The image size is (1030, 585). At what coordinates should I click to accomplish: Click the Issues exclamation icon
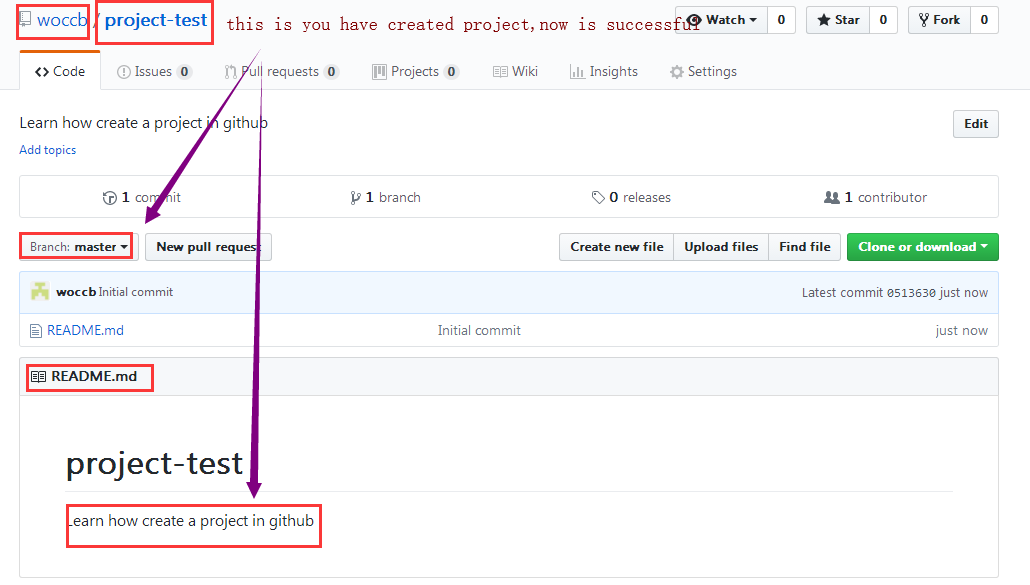[123, 72]
